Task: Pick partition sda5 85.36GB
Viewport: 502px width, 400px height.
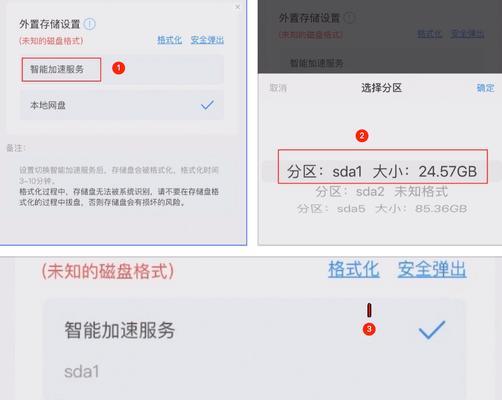Action: tap(382, 209)
